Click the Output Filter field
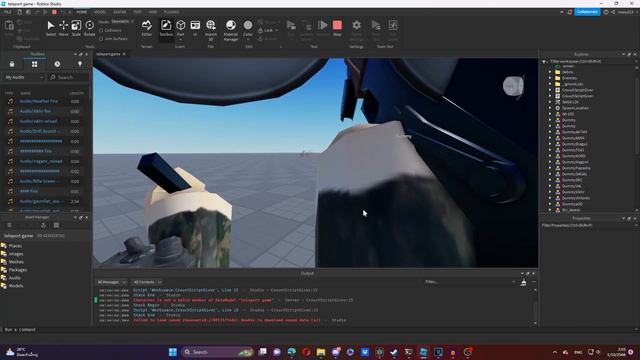Viewport: 640px width, 360px height. pyautogui.click(x=469, y=282)
